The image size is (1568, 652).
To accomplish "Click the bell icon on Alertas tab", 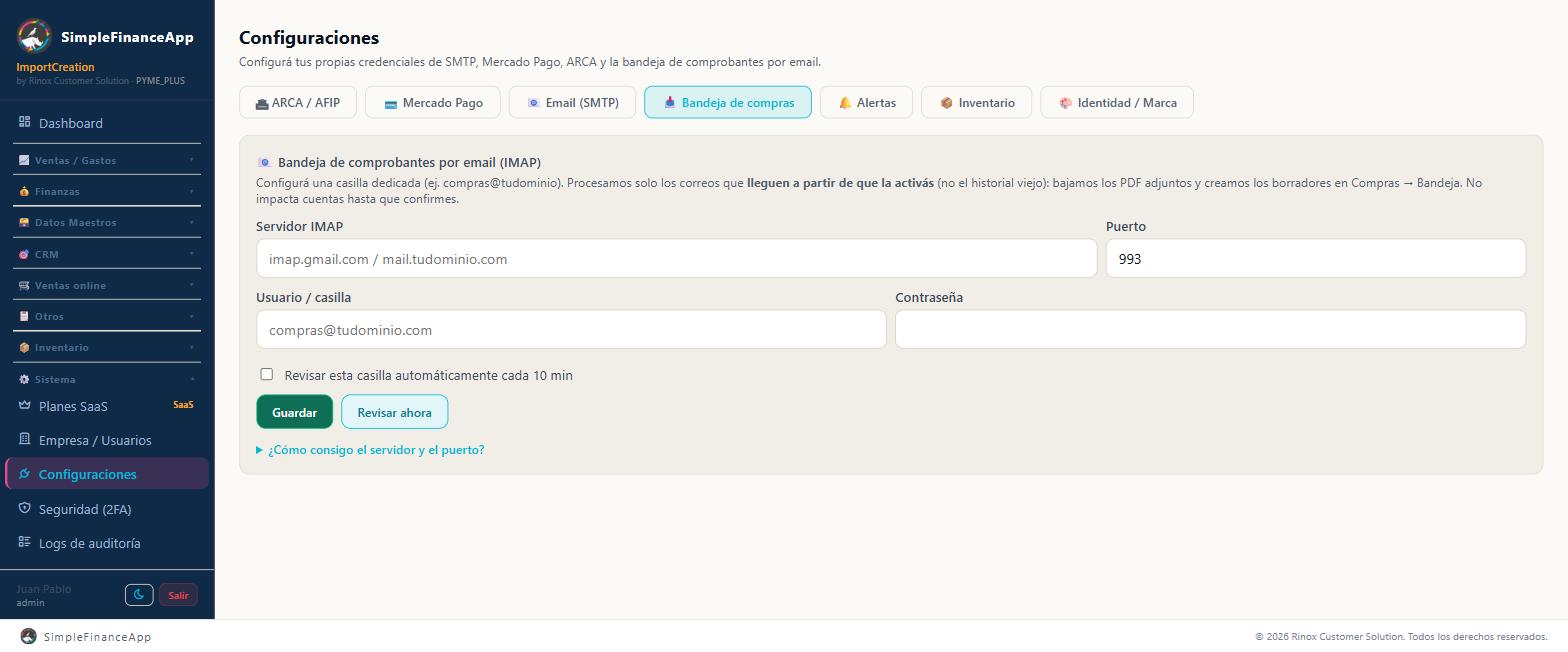I will tap(845, 103).
